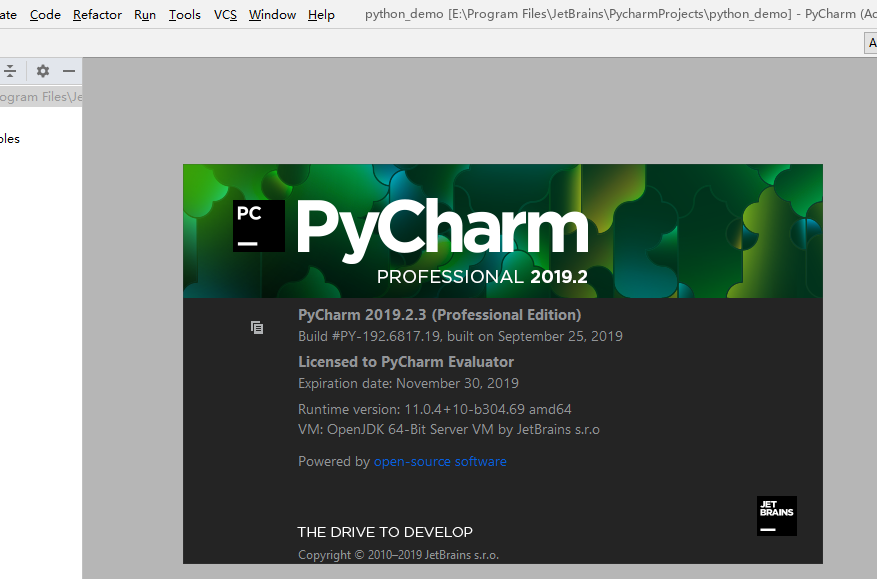Select the PyCharm 2019.2.3 (Professional Edition) text
This screenshot has height=579, width=877.
[440, 315]
